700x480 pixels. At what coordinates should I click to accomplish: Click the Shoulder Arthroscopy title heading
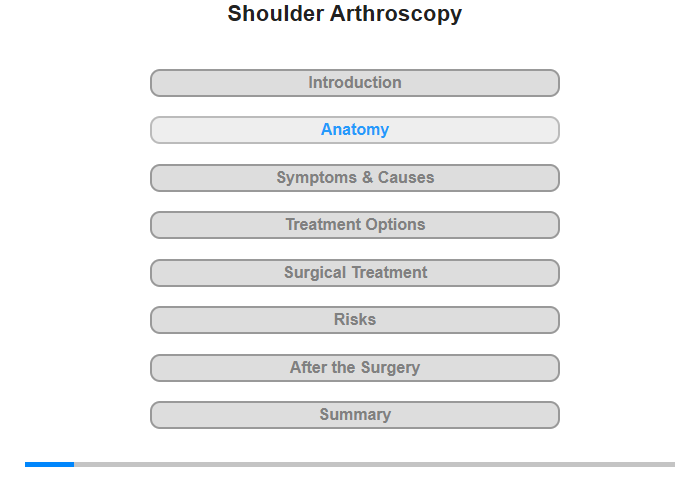coord(345,14)
